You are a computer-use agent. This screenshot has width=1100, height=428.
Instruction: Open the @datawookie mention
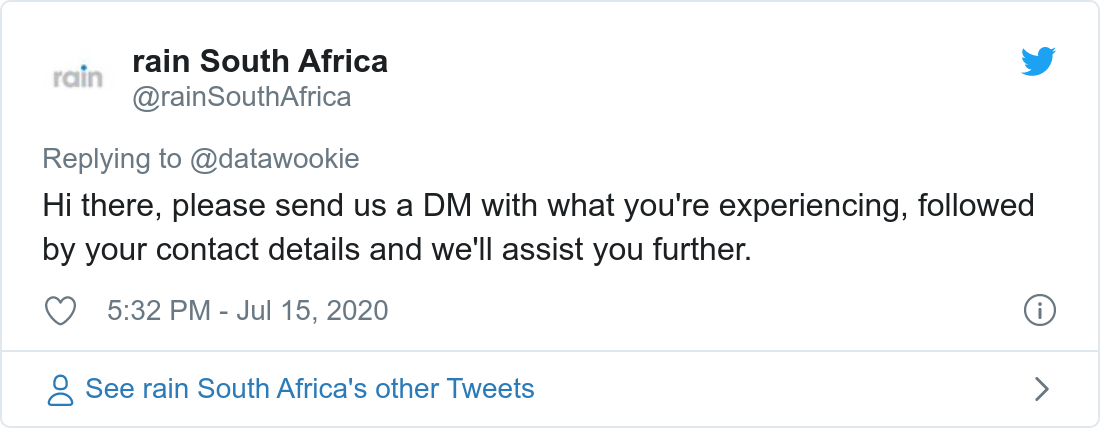click(274, 158)
